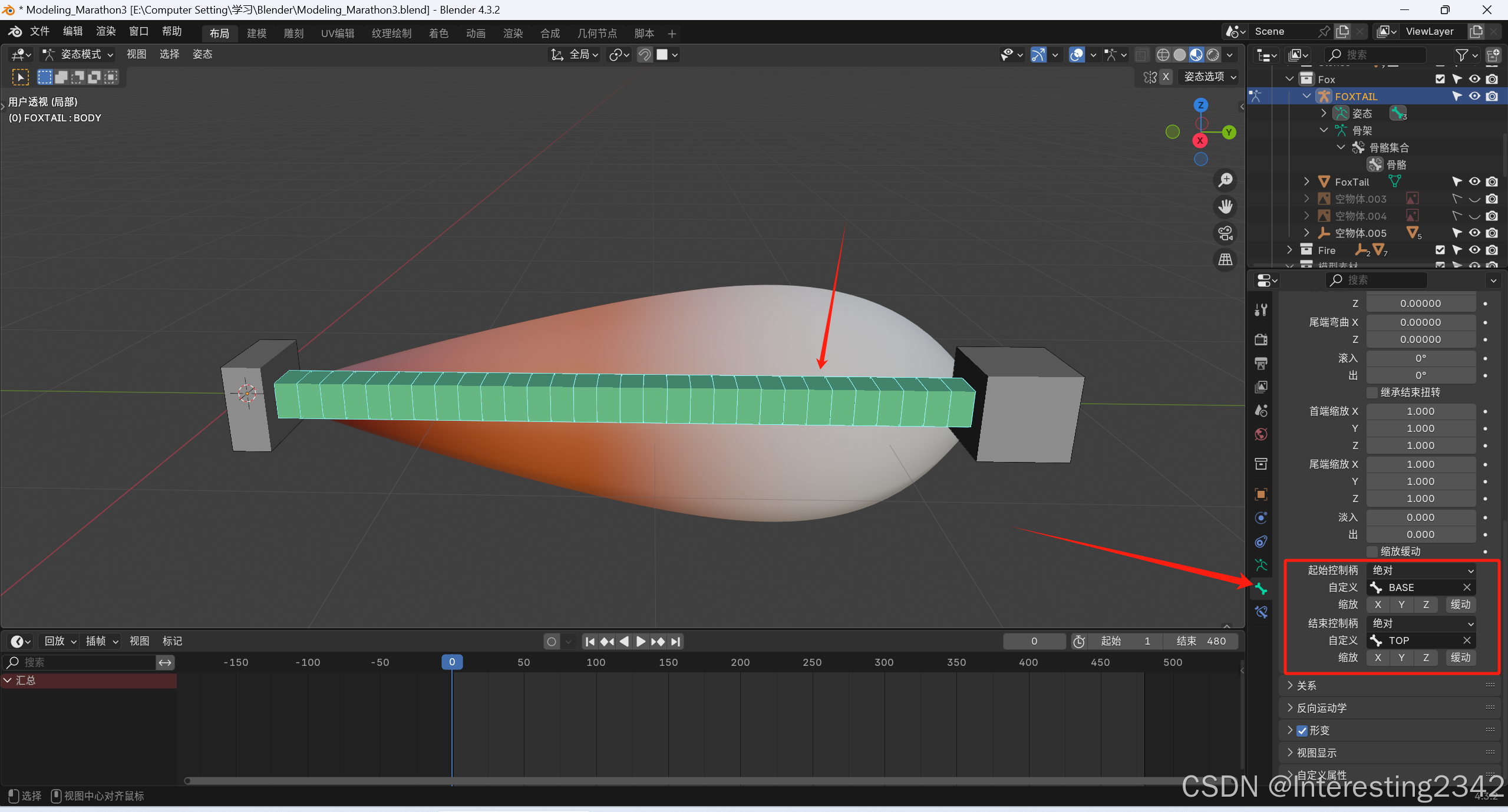
Task: Play the animation forward
Action: [641, 641]
